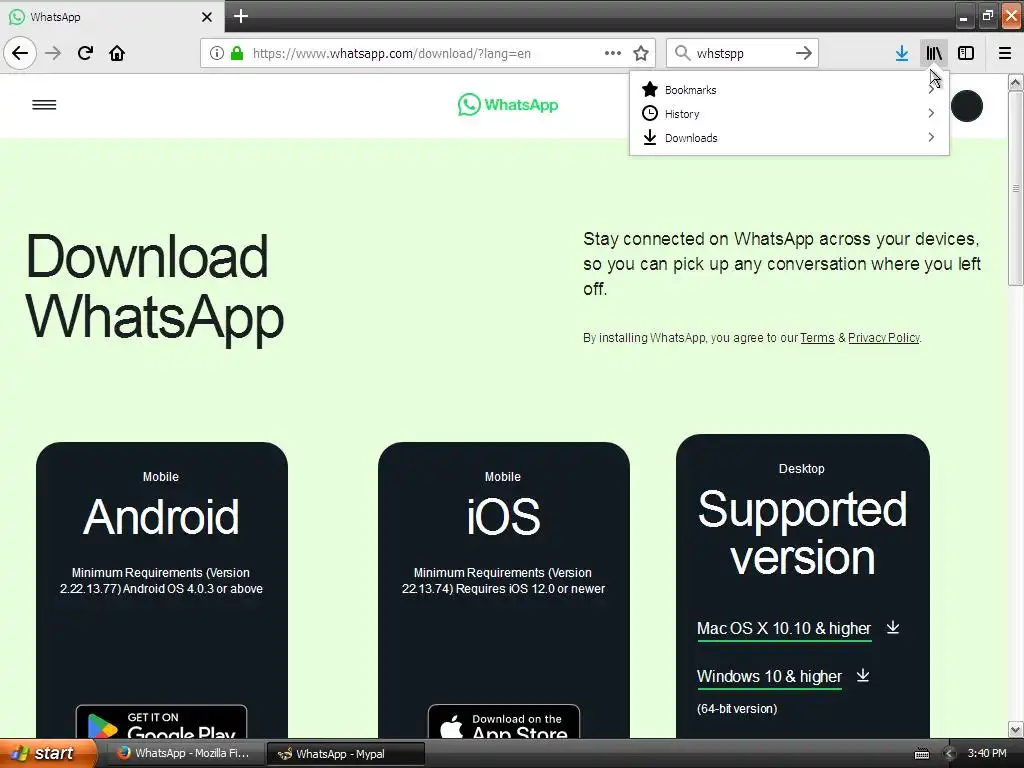Click the vertical scrollbar thumb
This screenshot has width=1024, height=768.
point(1015,188)
